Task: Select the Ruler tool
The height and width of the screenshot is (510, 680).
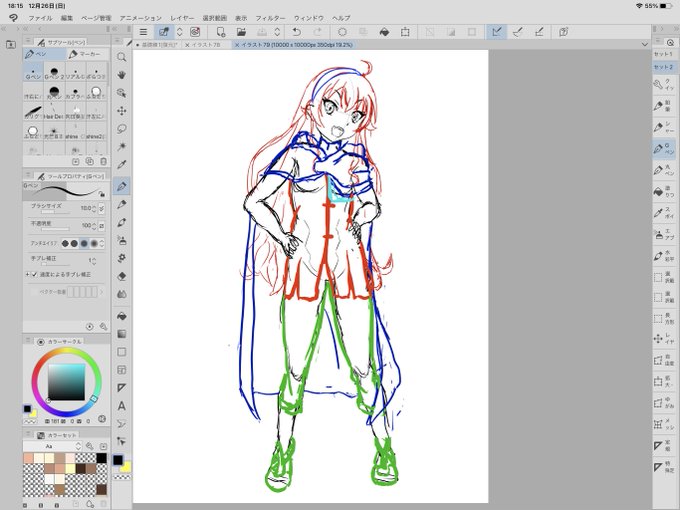Action: 122,388
